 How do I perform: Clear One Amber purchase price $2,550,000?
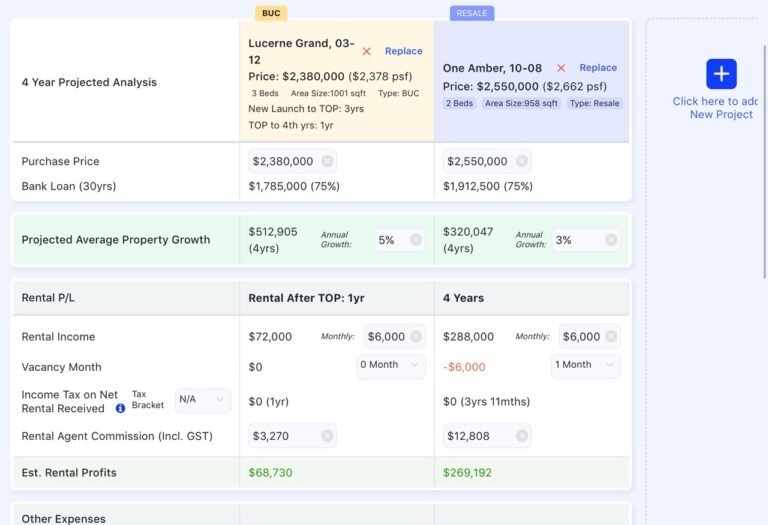pyautogui.click(x=522, y=161)
